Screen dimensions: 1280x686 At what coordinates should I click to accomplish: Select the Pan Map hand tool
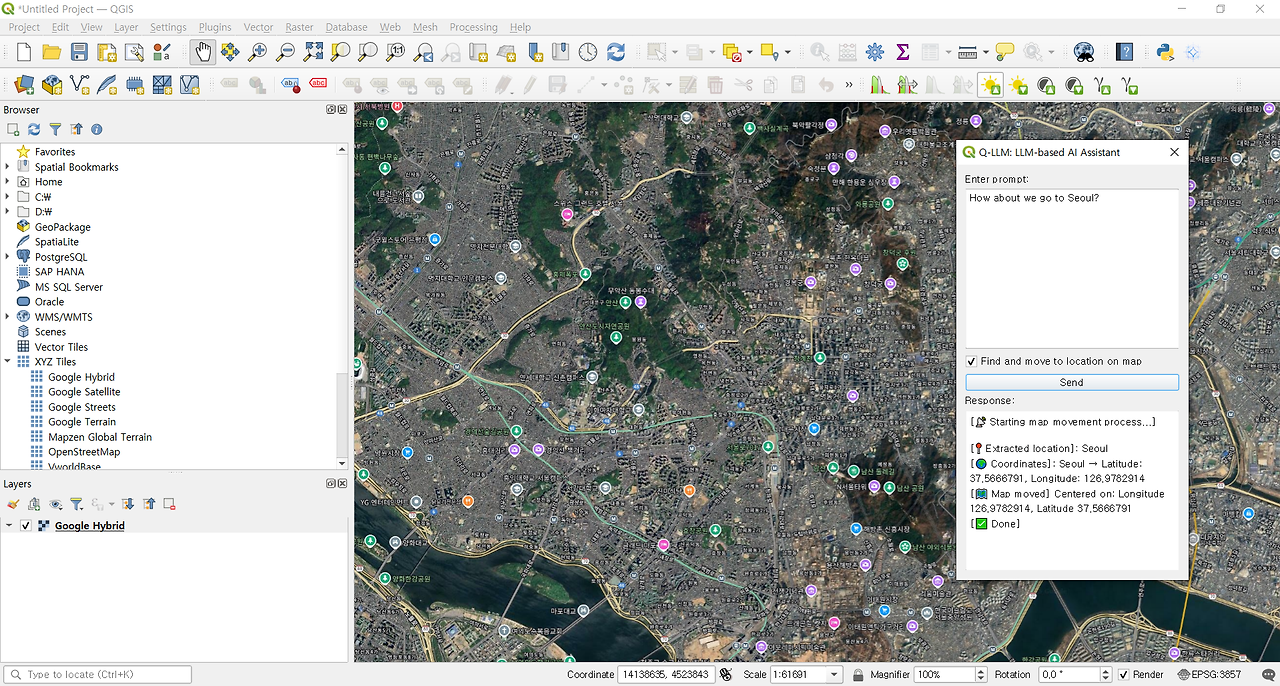[x=203, y=52]
